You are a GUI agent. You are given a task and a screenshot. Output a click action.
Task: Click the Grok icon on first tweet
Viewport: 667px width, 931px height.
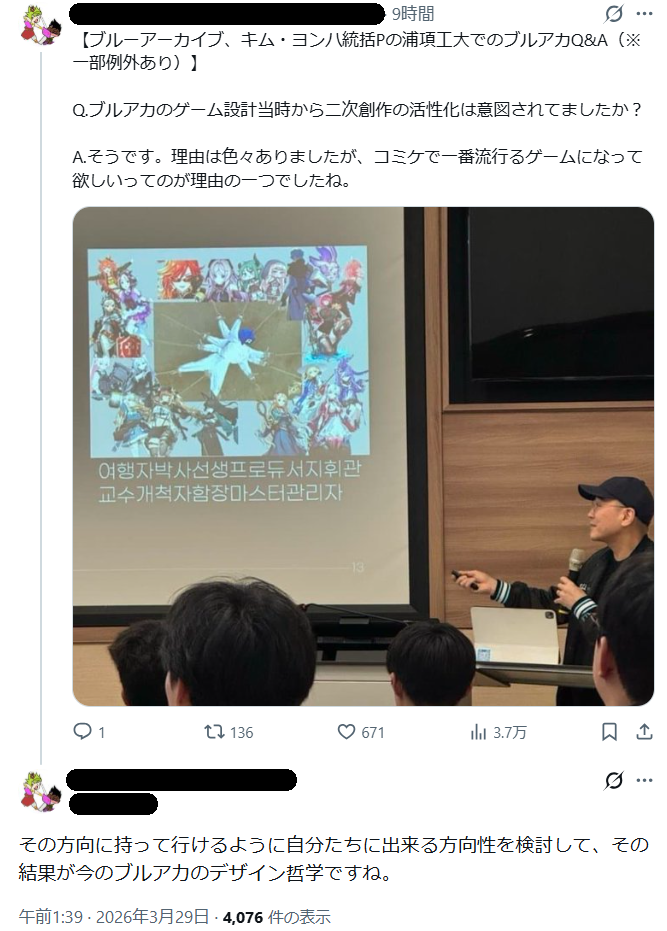(x=614, y=14)
